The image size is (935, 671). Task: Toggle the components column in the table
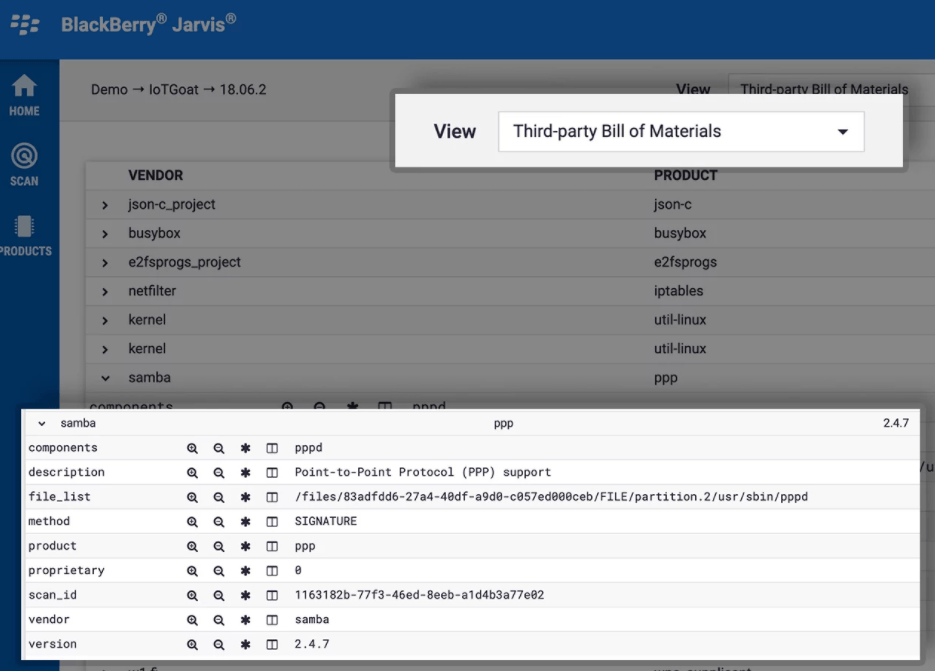[272, 448]
